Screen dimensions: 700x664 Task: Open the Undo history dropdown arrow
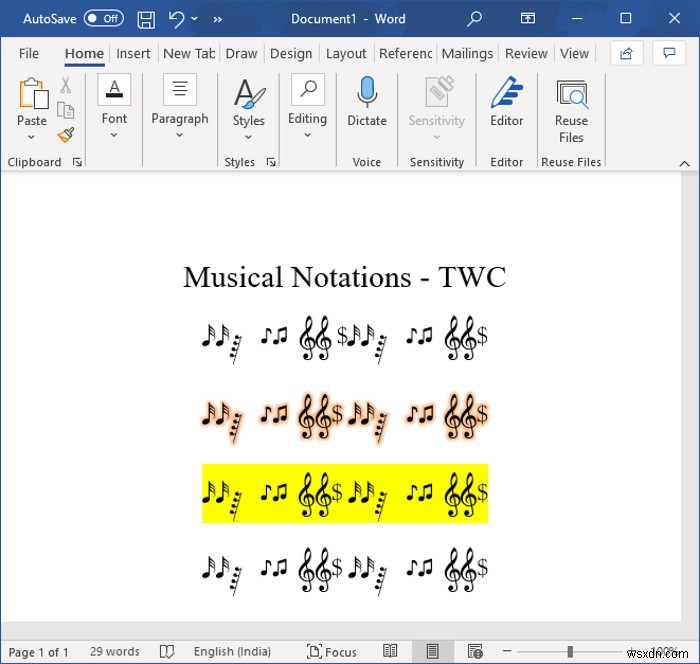195,19
